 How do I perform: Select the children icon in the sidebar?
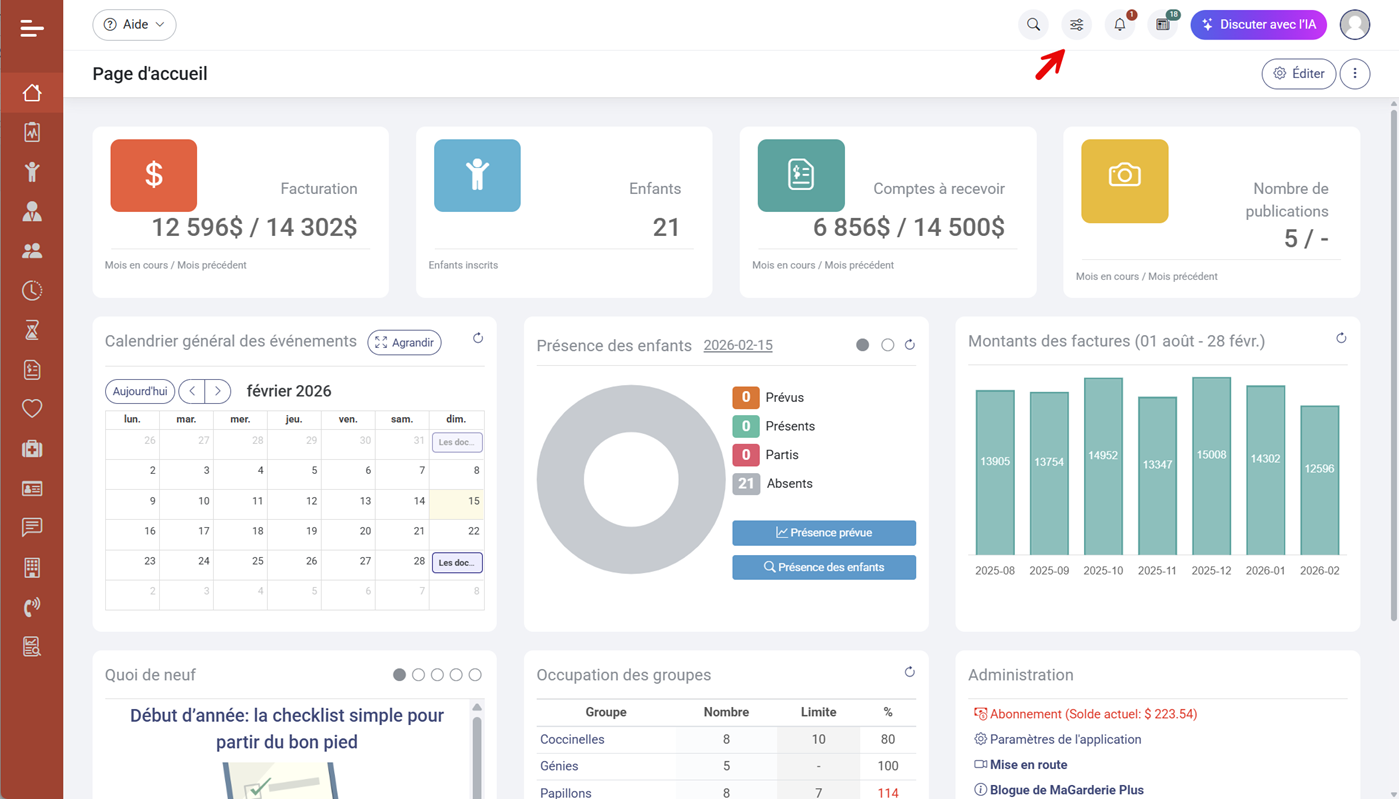pos(31,171)
